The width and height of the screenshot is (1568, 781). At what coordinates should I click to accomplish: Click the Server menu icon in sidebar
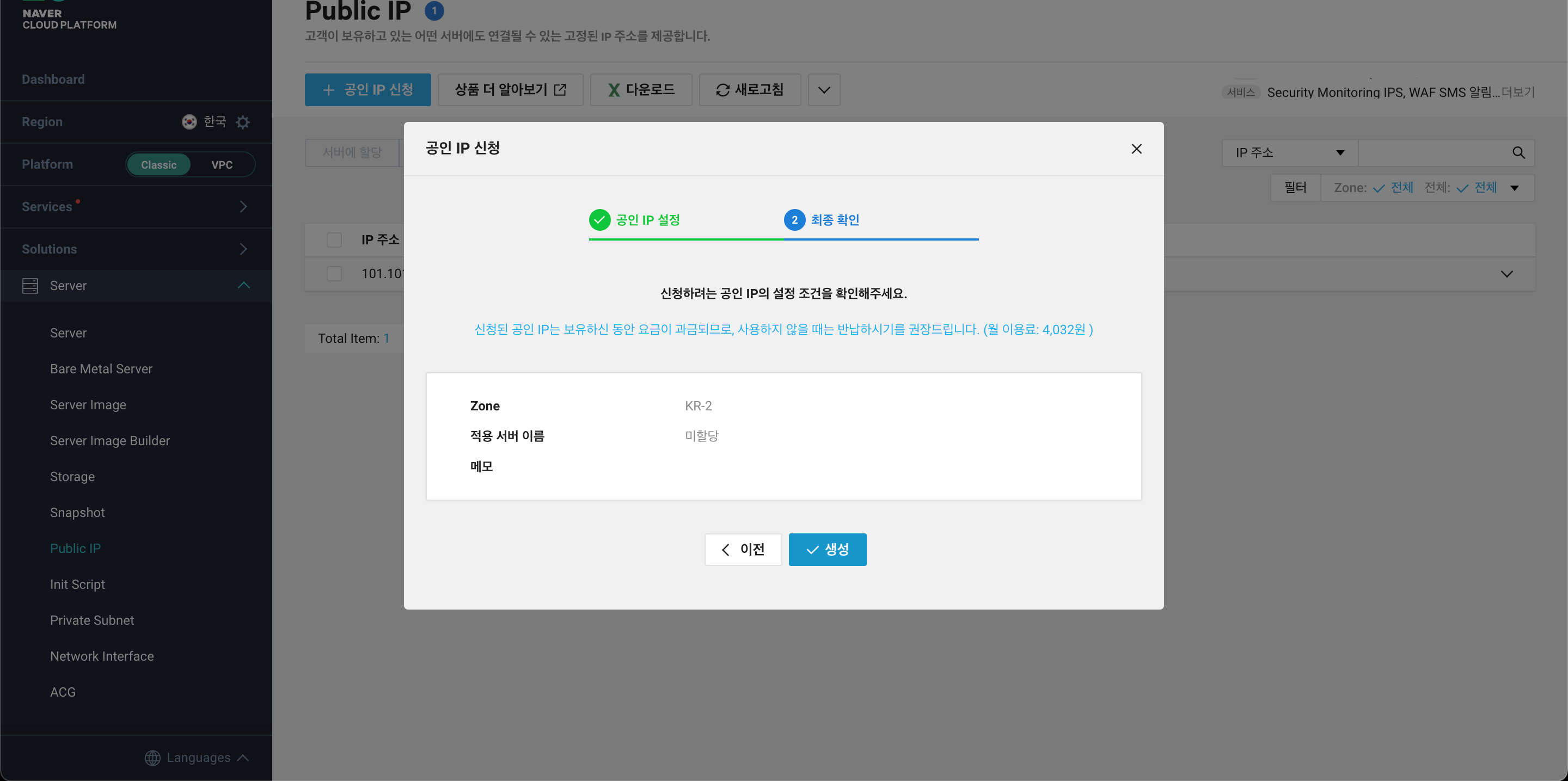30,286
